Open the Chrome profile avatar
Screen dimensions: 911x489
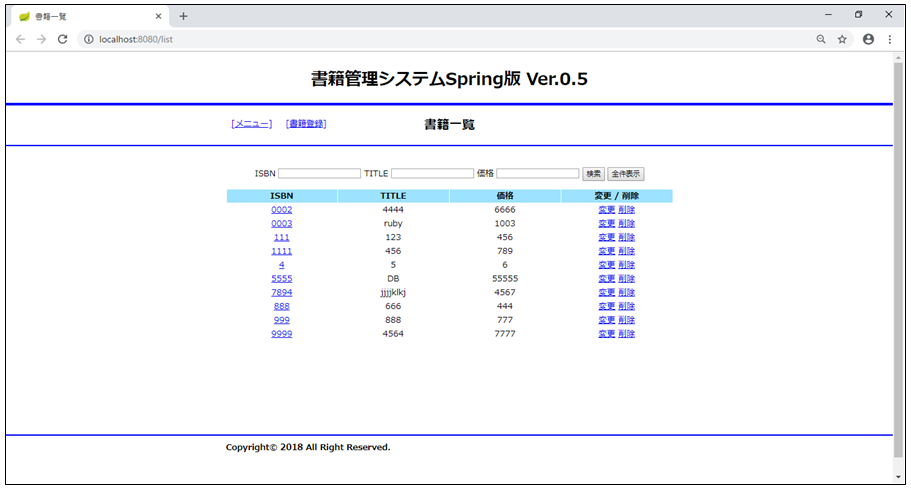click(x=868, y=39)
